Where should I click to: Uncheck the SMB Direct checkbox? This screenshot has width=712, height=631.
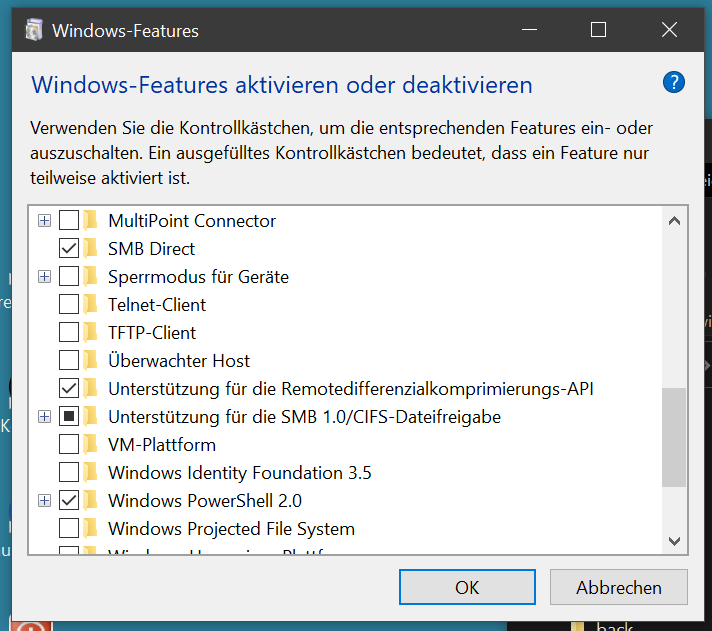click(x=69, y=249)
